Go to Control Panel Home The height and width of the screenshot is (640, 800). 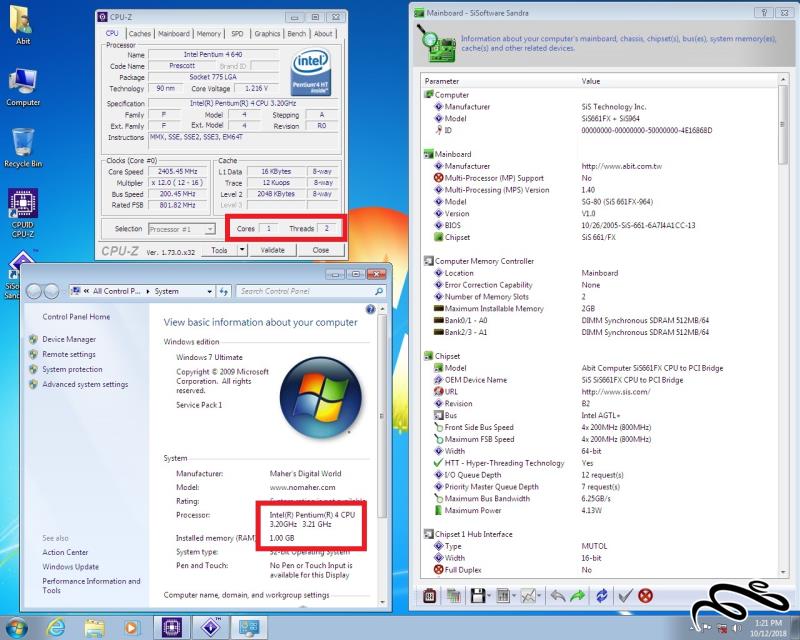(x=76, y=317)
